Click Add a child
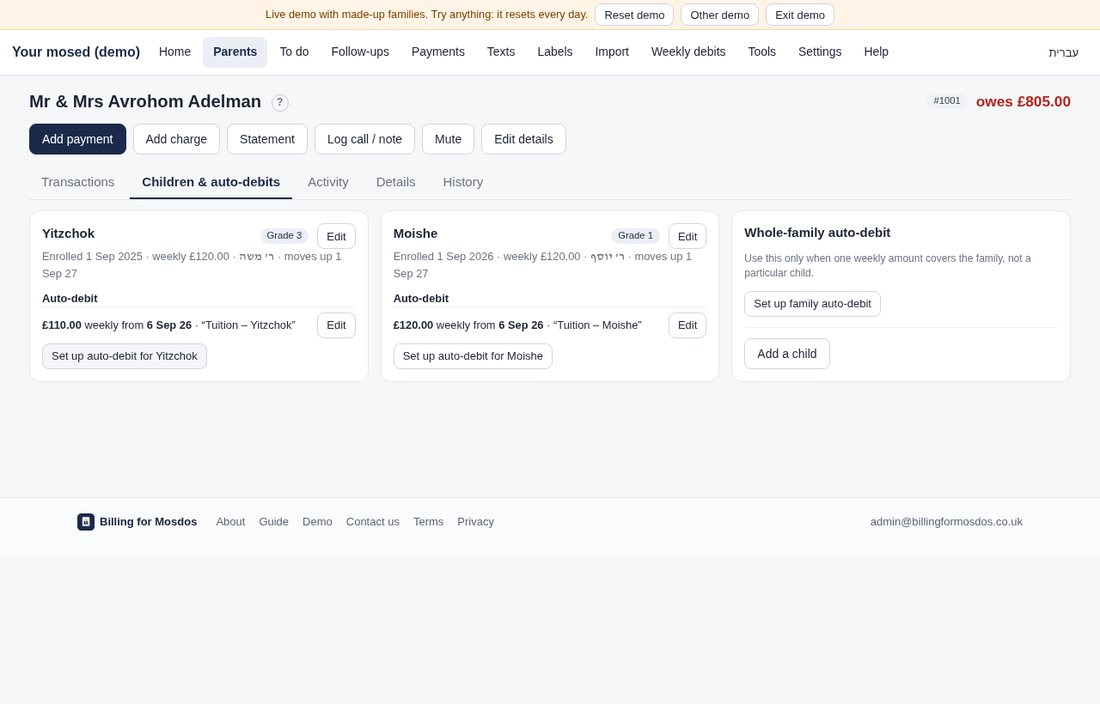The width and height of the screenshot is (1100, 704). (787, 354)
